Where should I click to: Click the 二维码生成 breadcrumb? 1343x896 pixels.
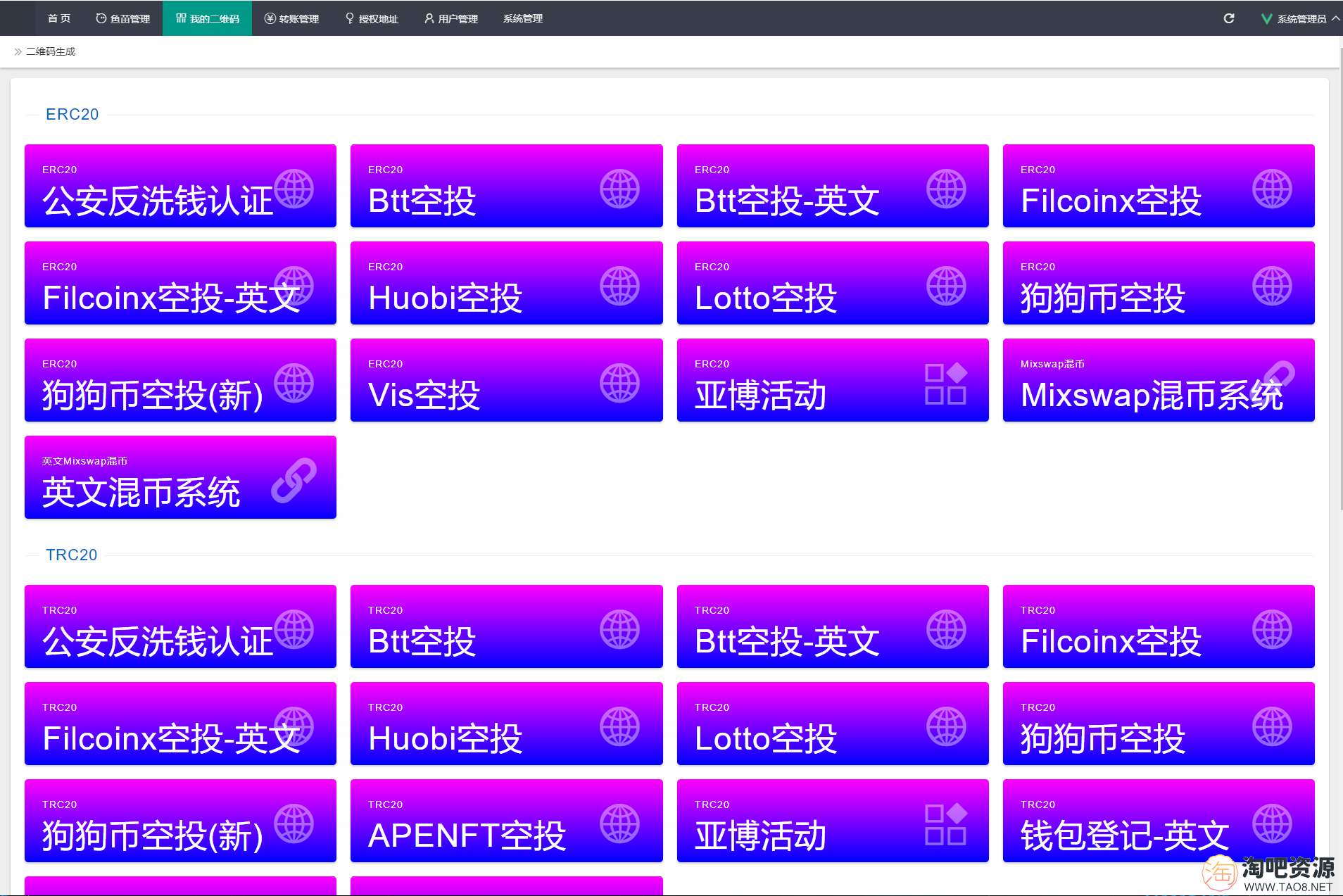[x=51, y=51]
